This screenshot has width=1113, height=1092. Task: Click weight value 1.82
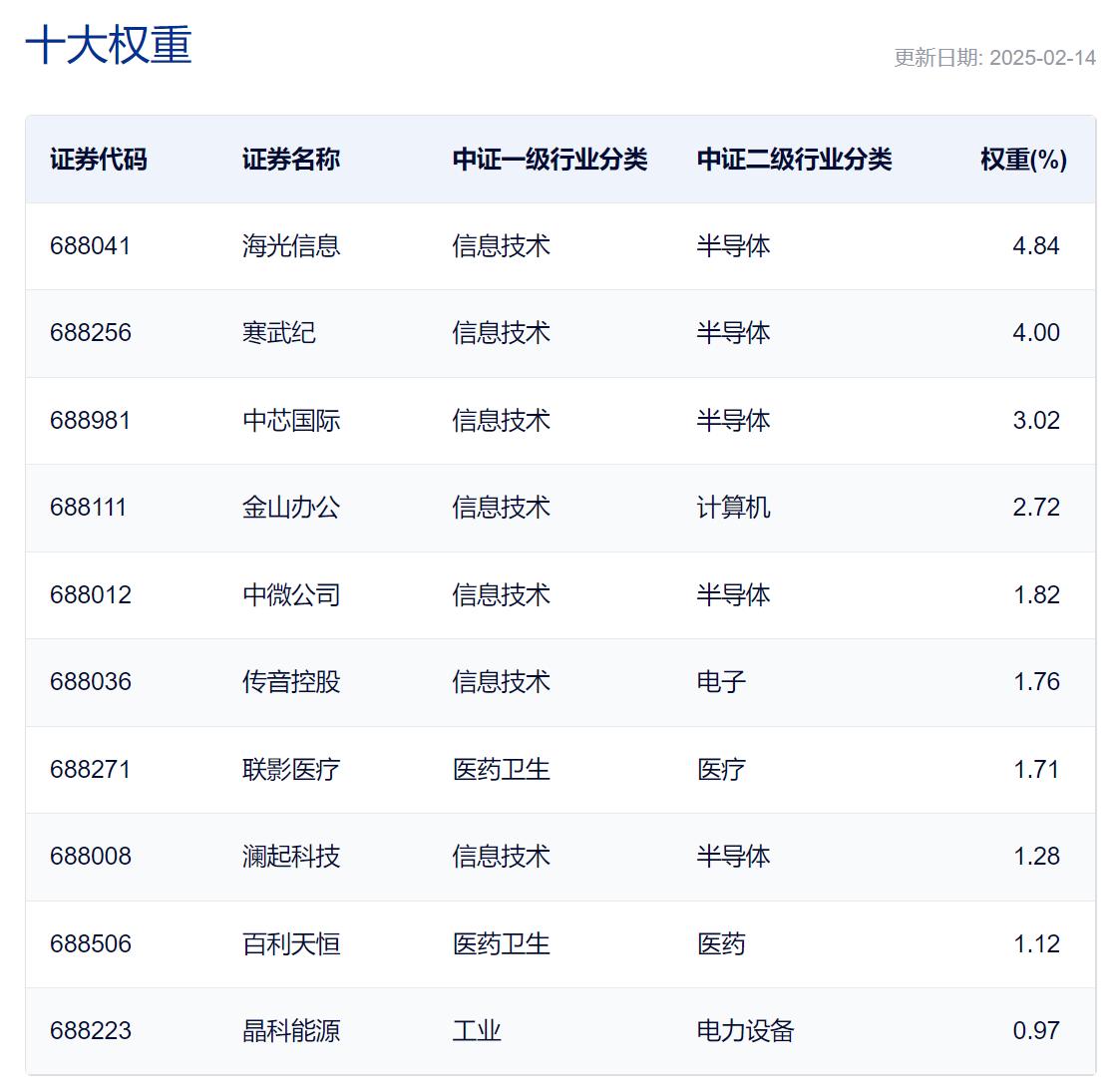point(1036,595)
